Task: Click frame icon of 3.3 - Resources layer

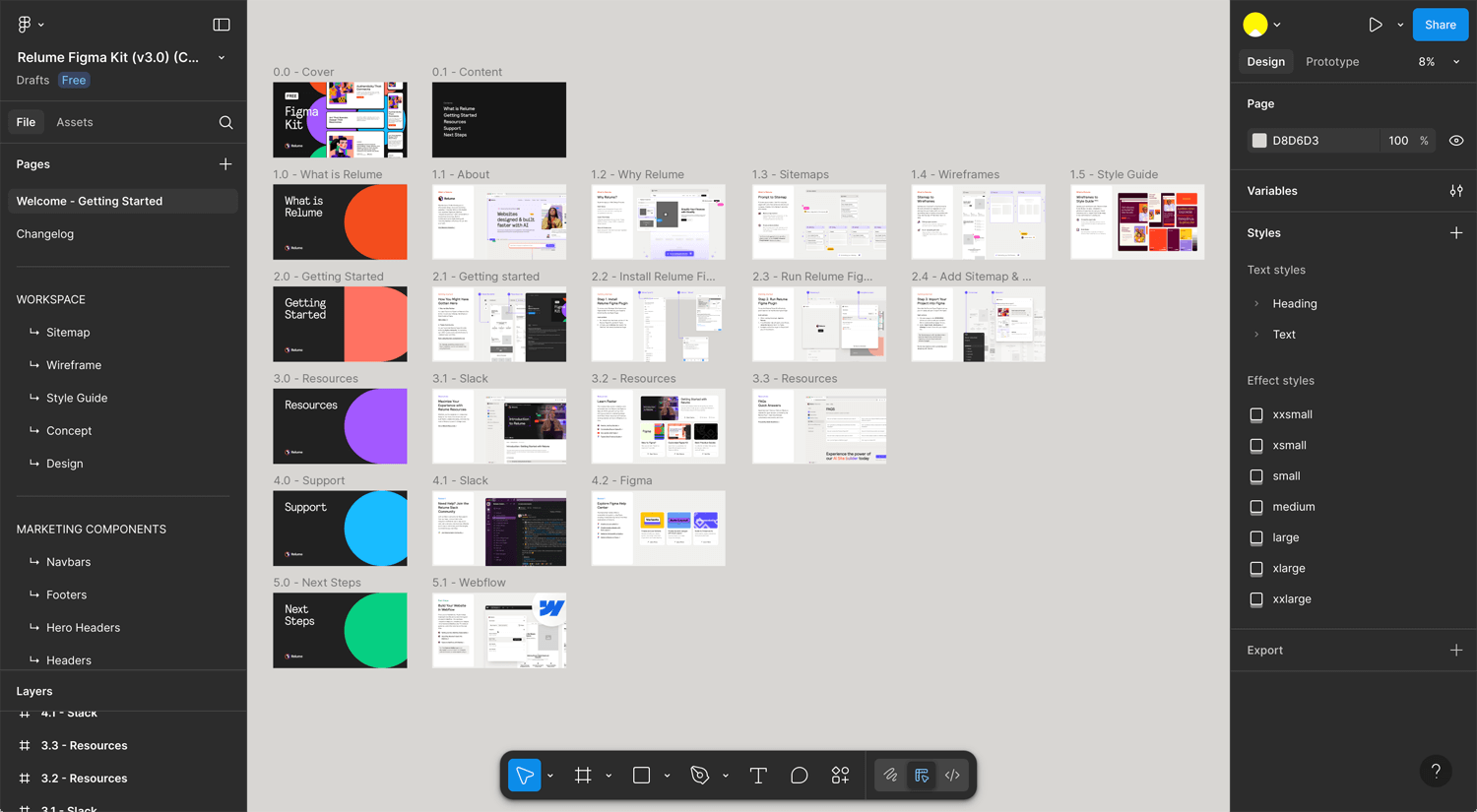Action: click(25, 746)
